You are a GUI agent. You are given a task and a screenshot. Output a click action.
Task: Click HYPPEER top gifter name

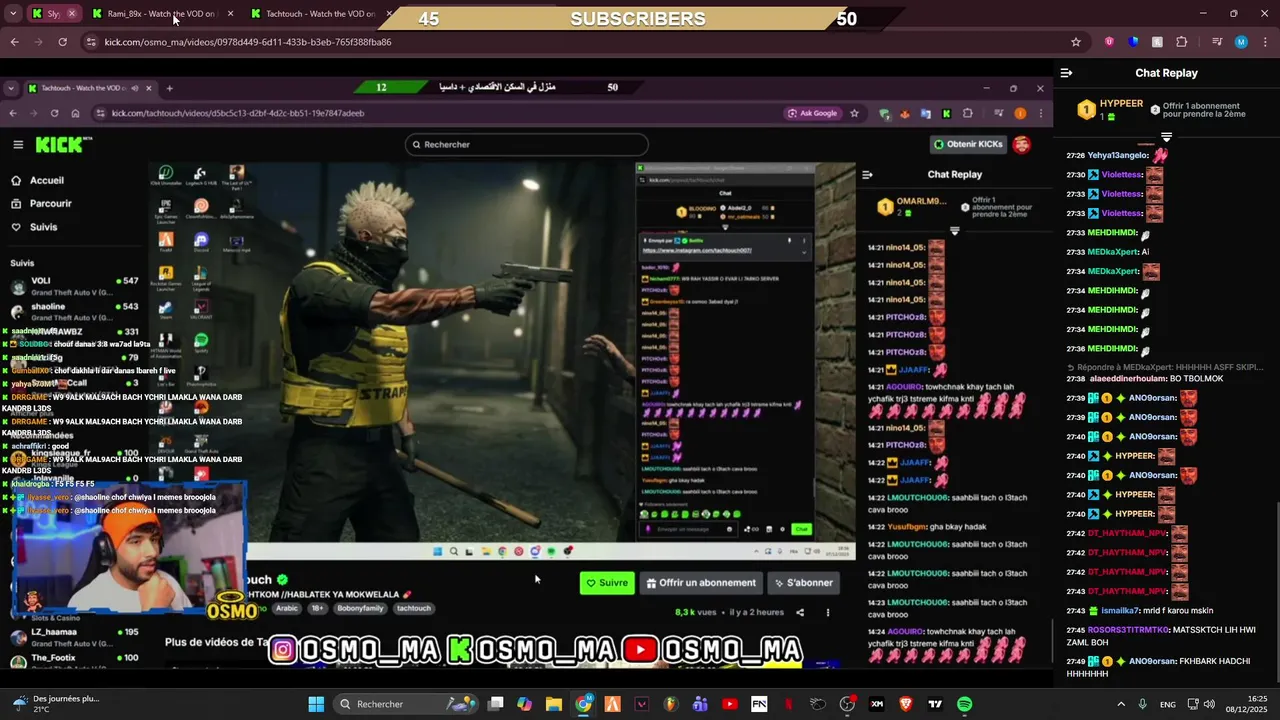[1121, 104]
